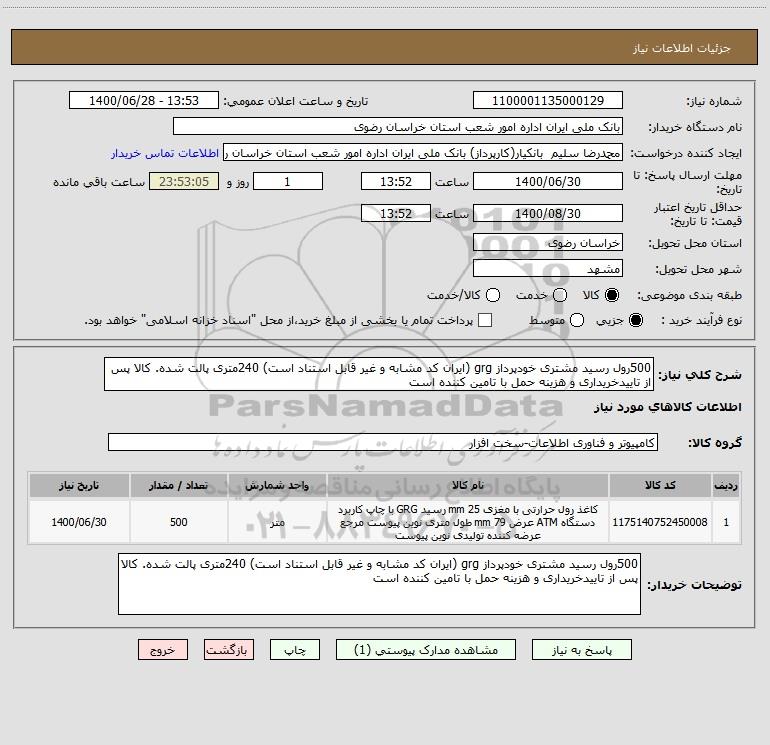Select the کالا/خدمت radio option
This screenshot has height=745, width=770.
pos(493,295)
